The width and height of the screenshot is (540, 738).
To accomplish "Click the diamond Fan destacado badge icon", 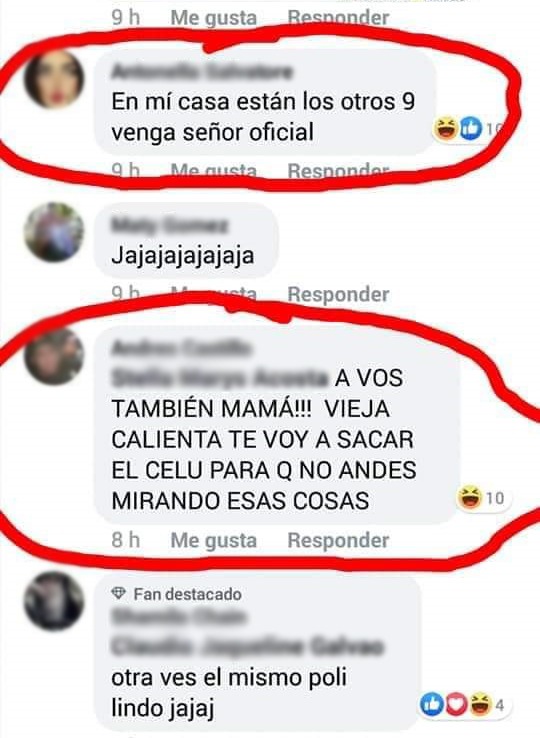I will 119,594.
